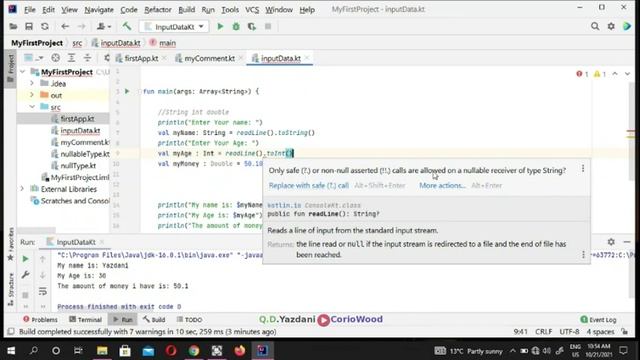Image resolution: width=640 pixels, height=360 pixels.
Task: Click the gutter run arrow beside main function
Action: [127, 91]
